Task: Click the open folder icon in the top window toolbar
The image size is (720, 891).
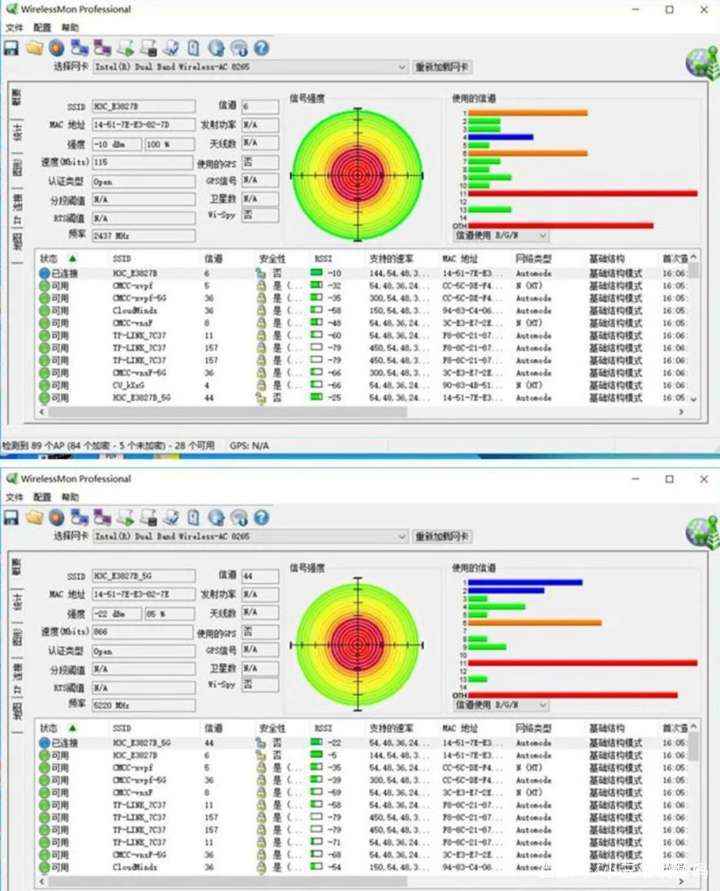Action: tap(34, 47)
